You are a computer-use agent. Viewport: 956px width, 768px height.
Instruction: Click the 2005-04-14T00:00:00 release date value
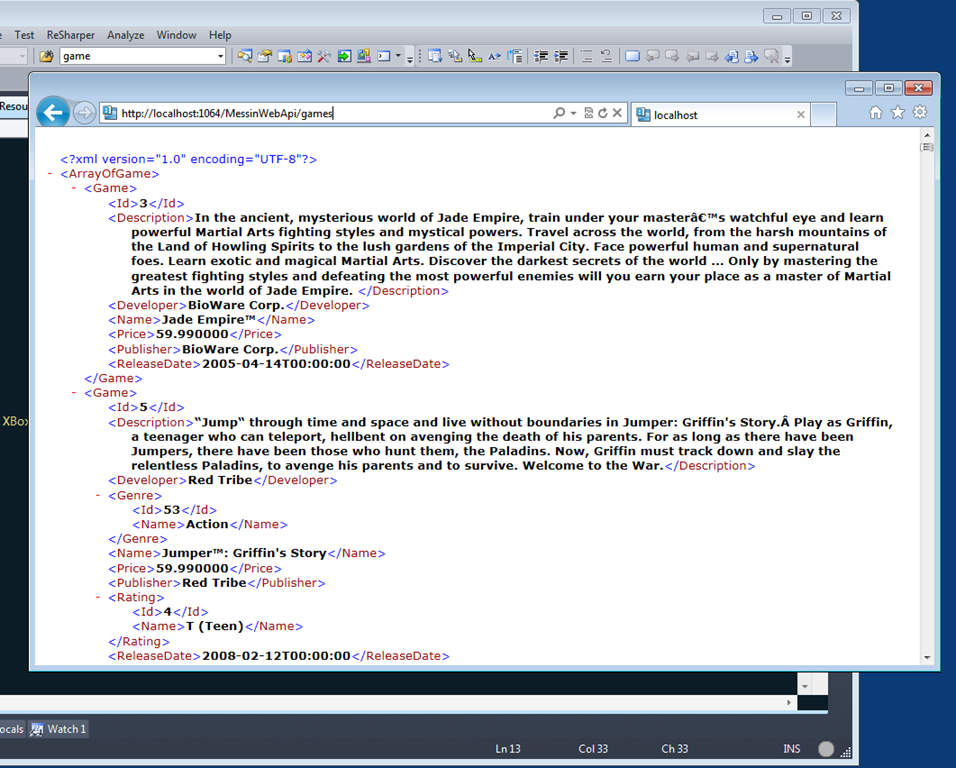click(276, 364)
